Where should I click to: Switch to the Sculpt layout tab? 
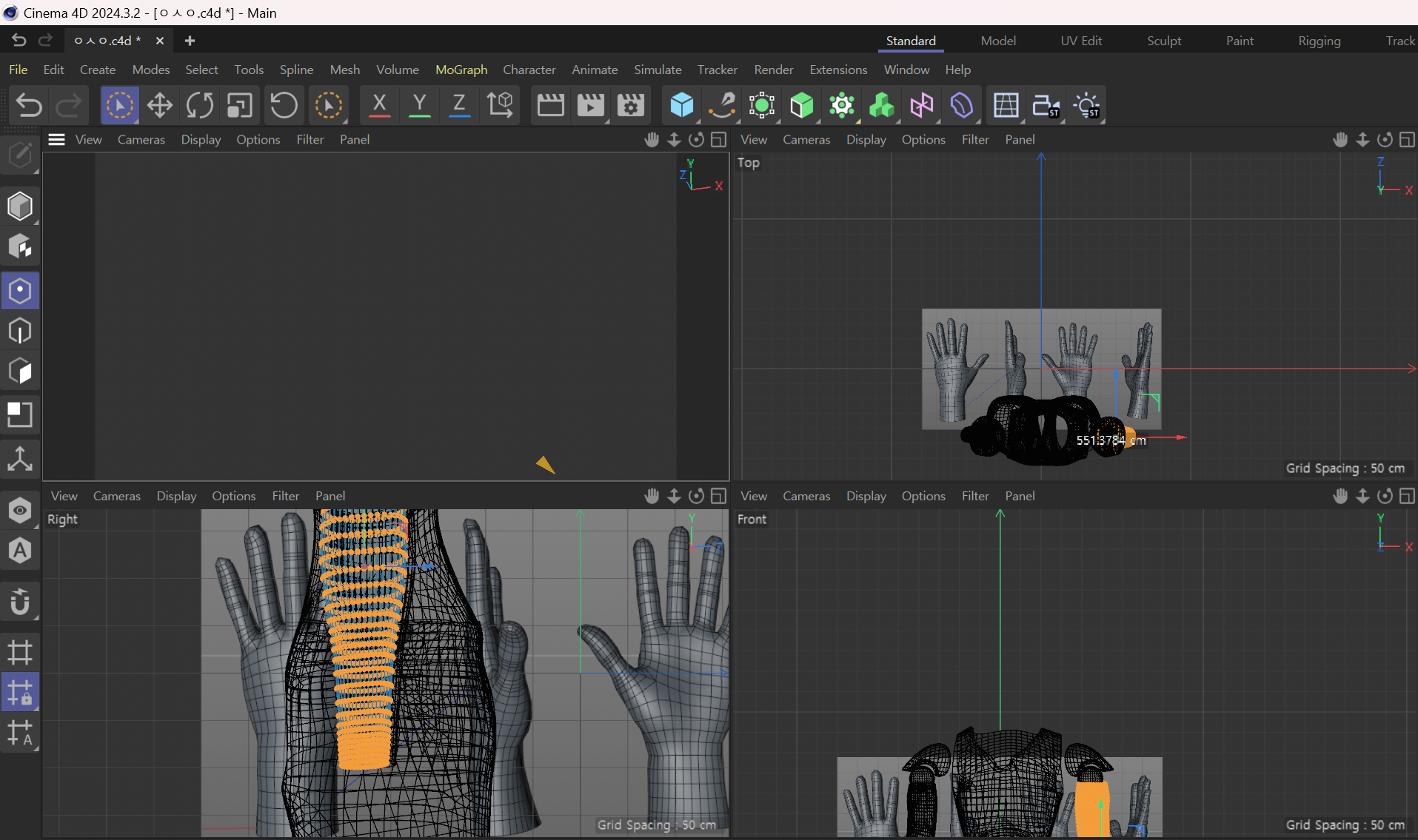point(1163,41)
